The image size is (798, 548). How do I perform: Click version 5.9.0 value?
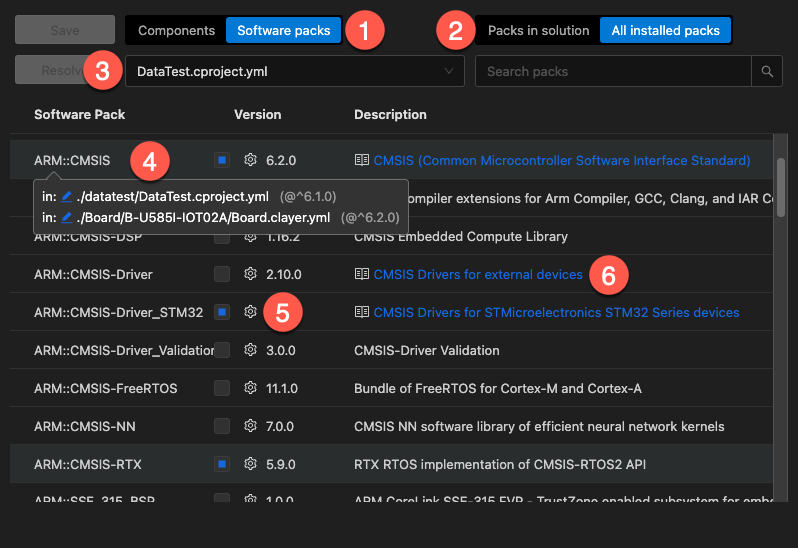point(280,464)
